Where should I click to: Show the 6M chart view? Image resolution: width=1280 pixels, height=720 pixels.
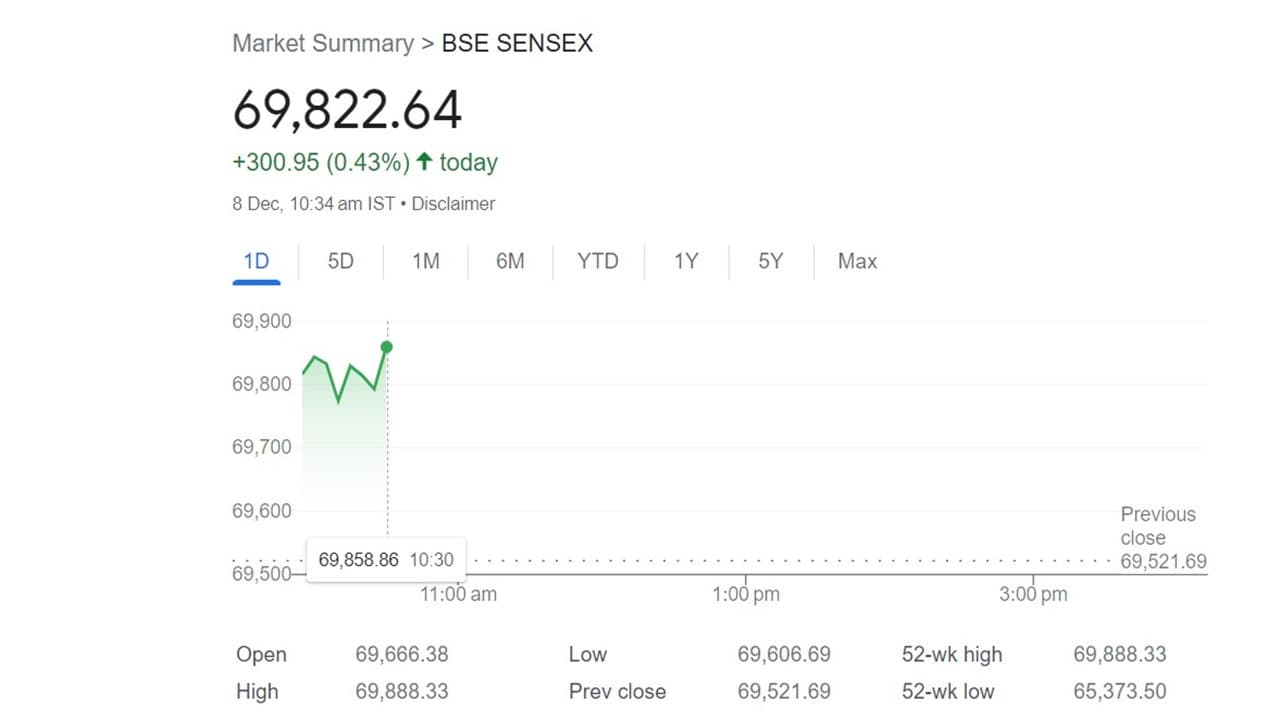510,262
